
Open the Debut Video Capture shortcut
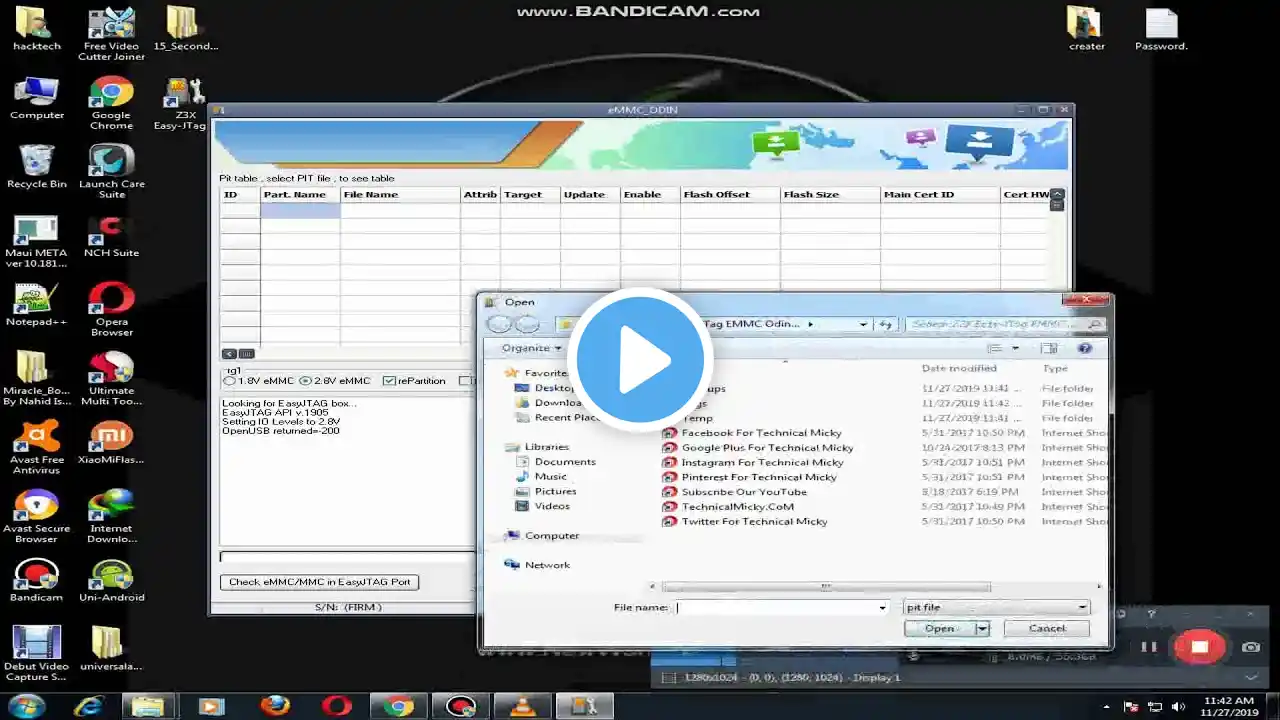(x=37, y=655)
